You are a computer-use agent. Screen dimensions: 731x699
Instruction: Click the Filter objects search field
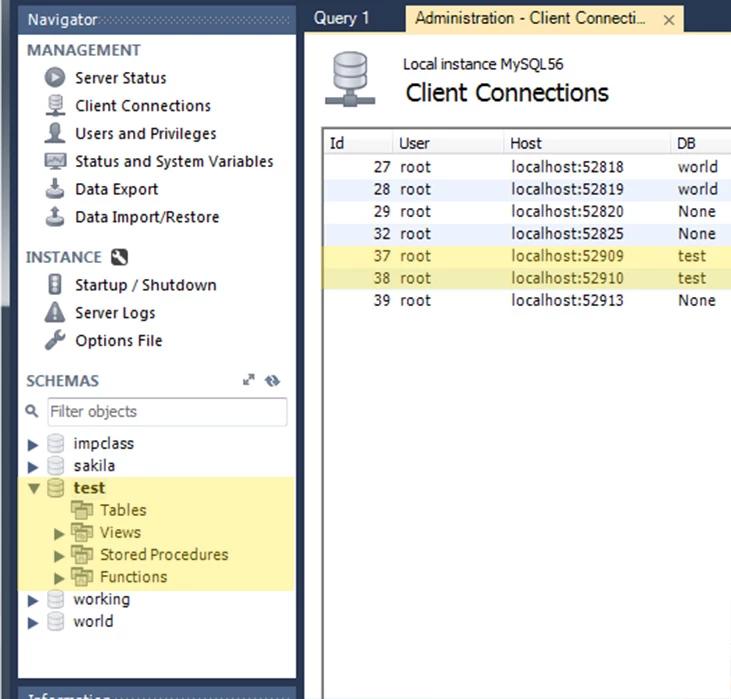167,412
